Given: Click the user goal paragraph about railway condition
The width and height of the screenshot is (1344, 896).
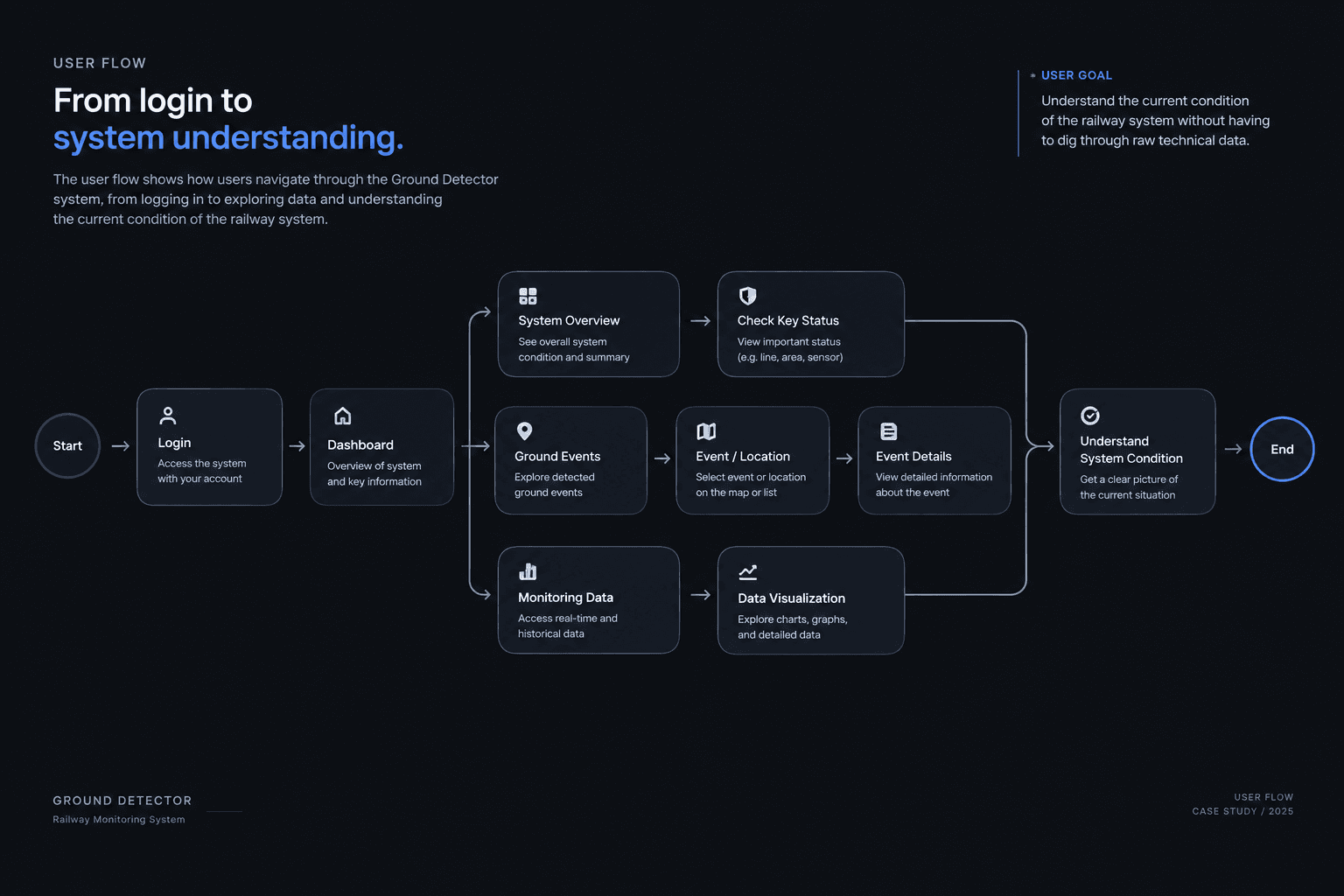Looking at the screenshot, I should pyautogui.click(x=1155, y=121).
